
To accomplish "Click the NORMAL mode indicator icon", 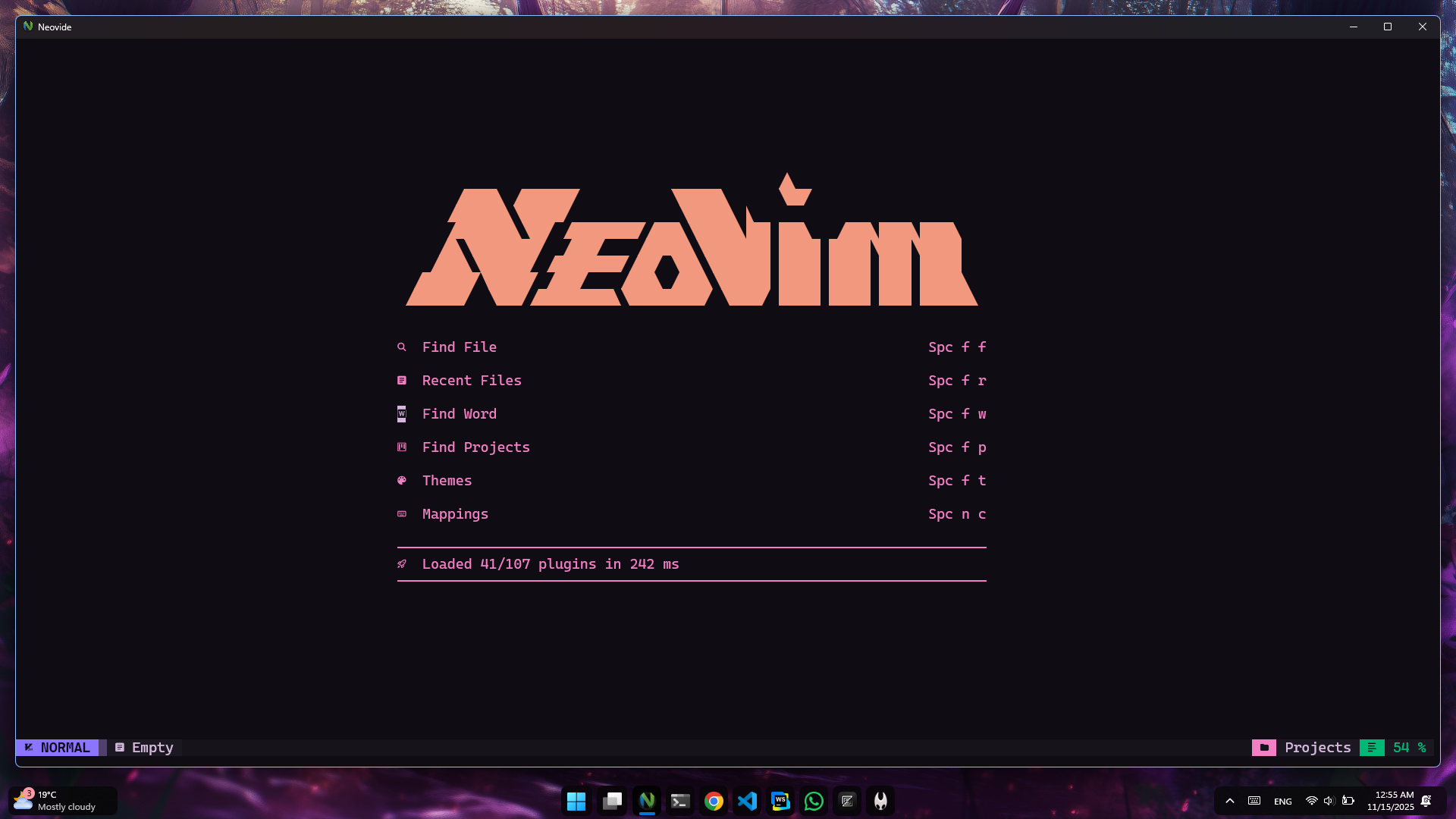I will coord(28,747).
